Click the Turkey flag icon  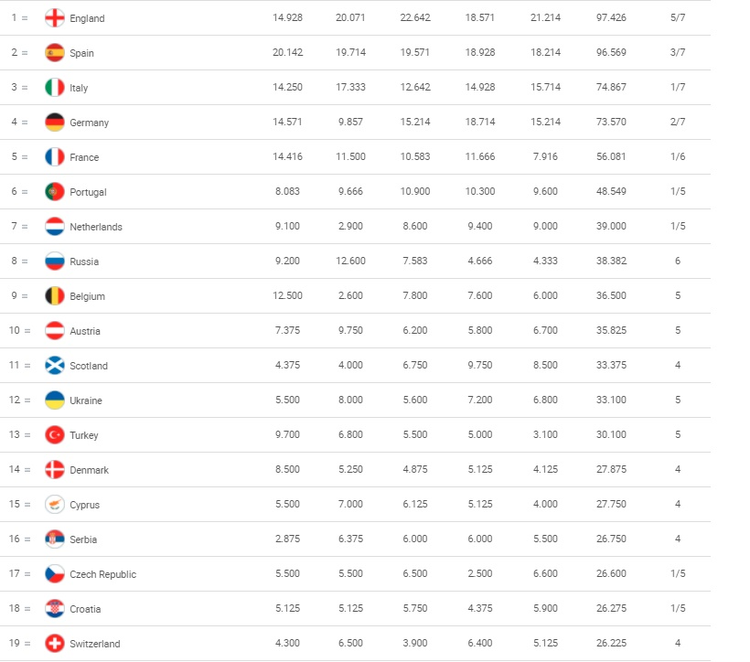(55, 435)
